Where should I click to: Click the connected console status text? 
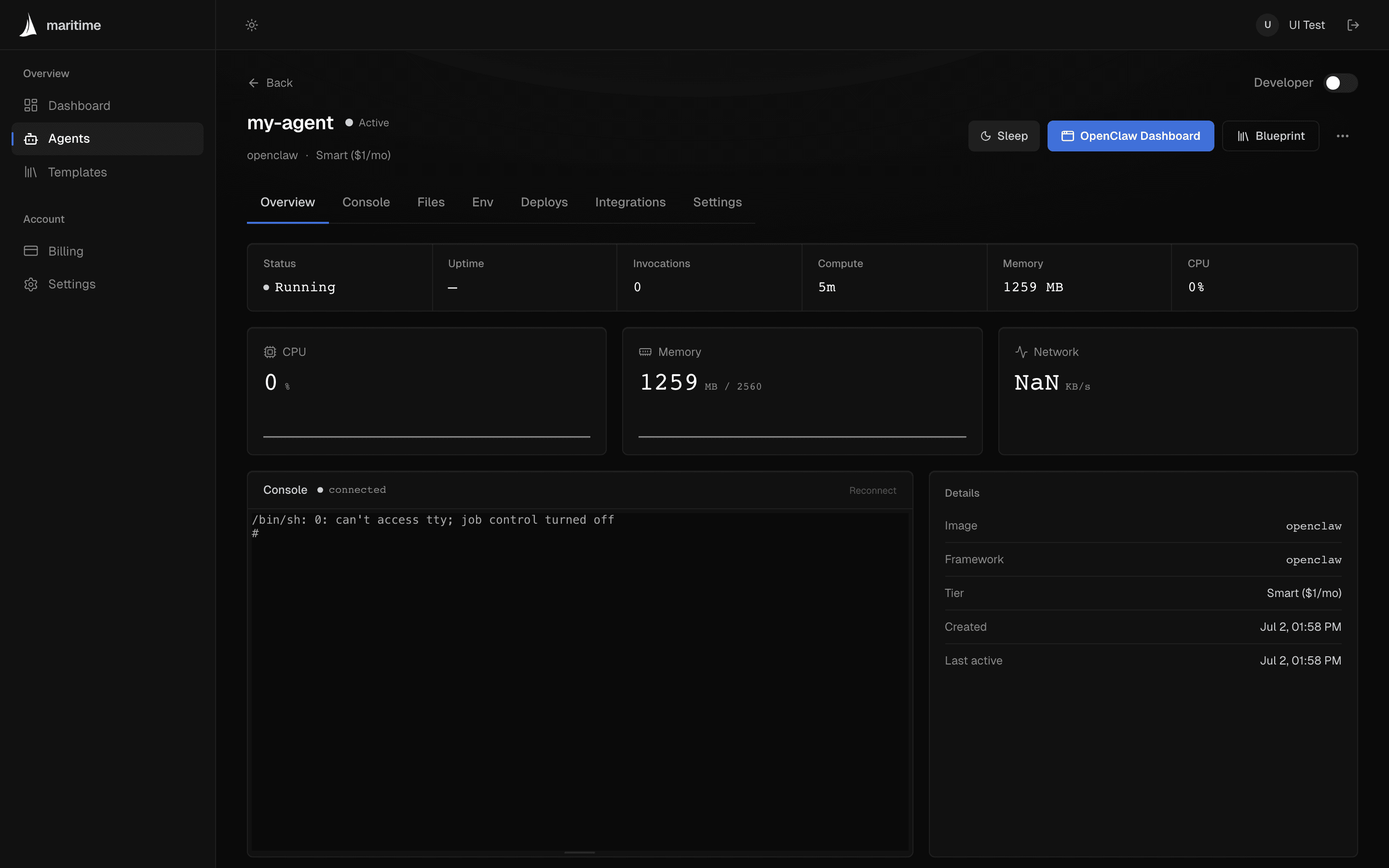pos(357,489)
